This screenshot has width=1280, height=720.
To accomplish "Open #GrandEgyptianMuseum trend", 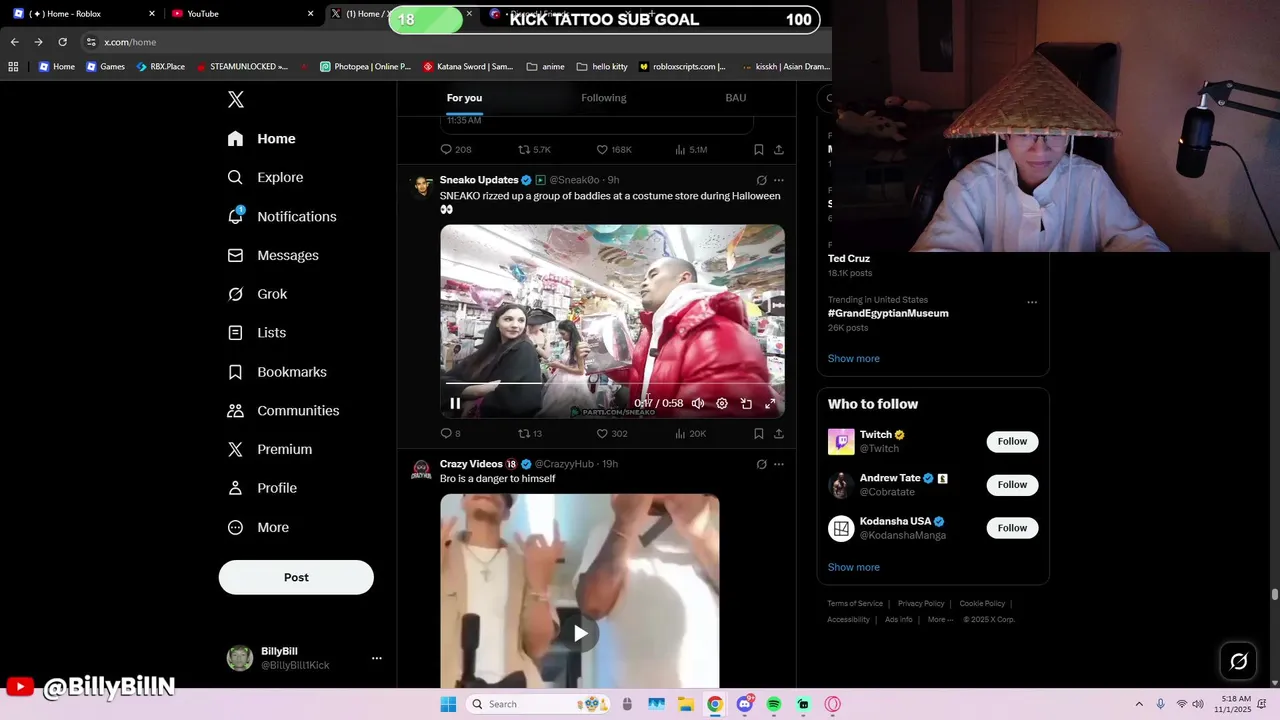I will coord(888,313).
